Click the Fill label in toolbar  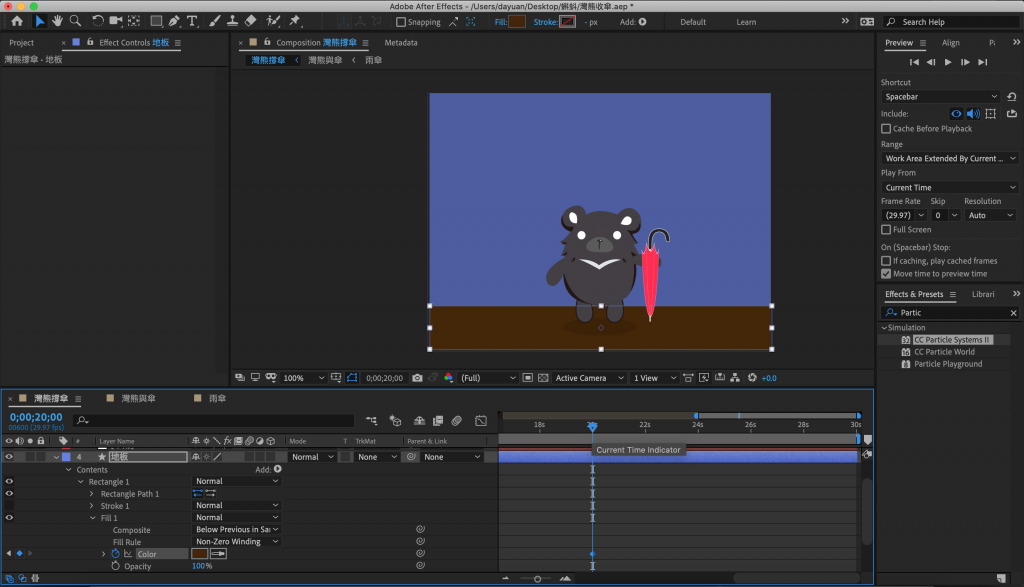(x=500, y=22)
